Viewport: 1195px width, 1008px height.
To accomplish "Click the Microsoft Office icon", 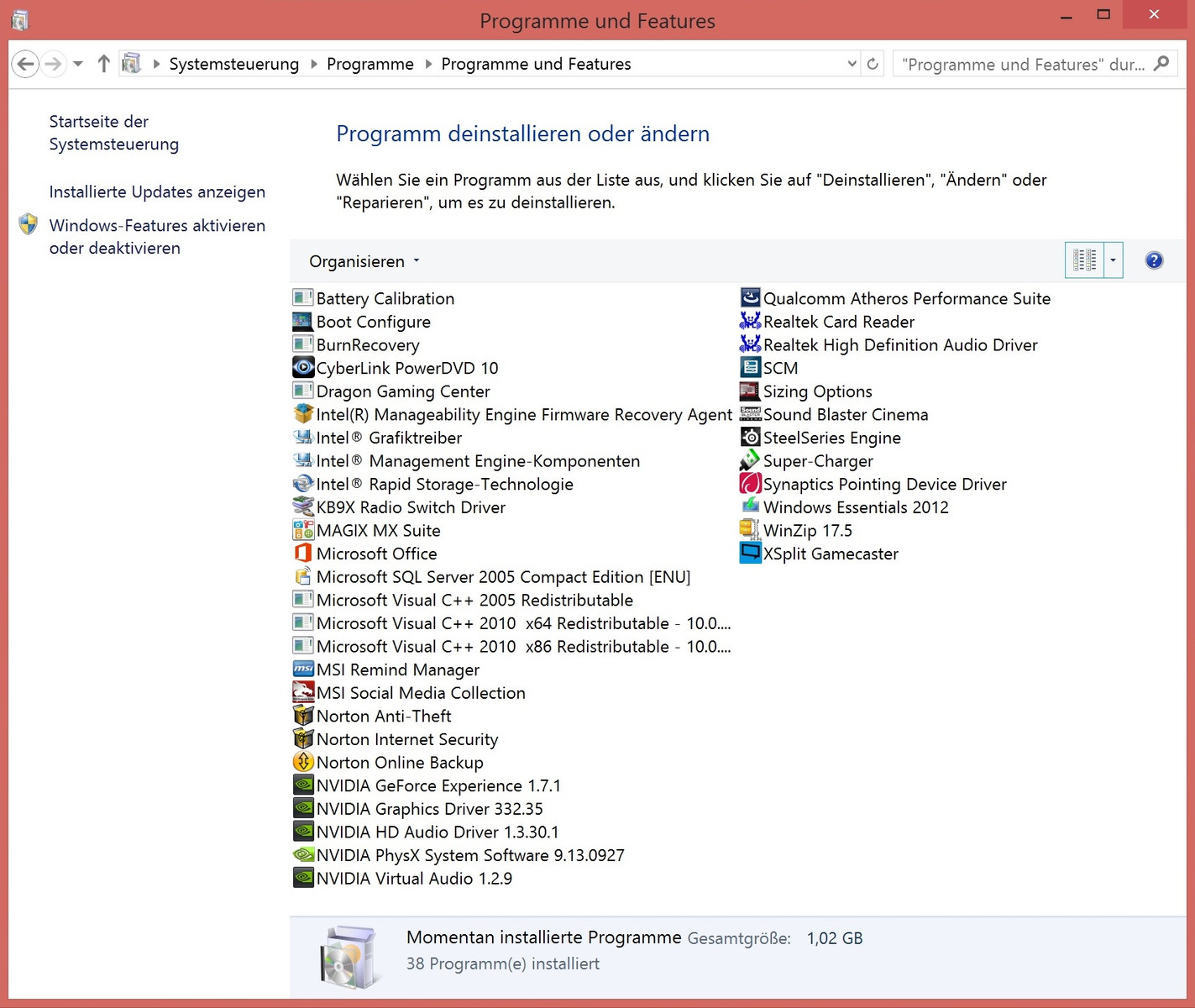I will click(x=303, y=554).
